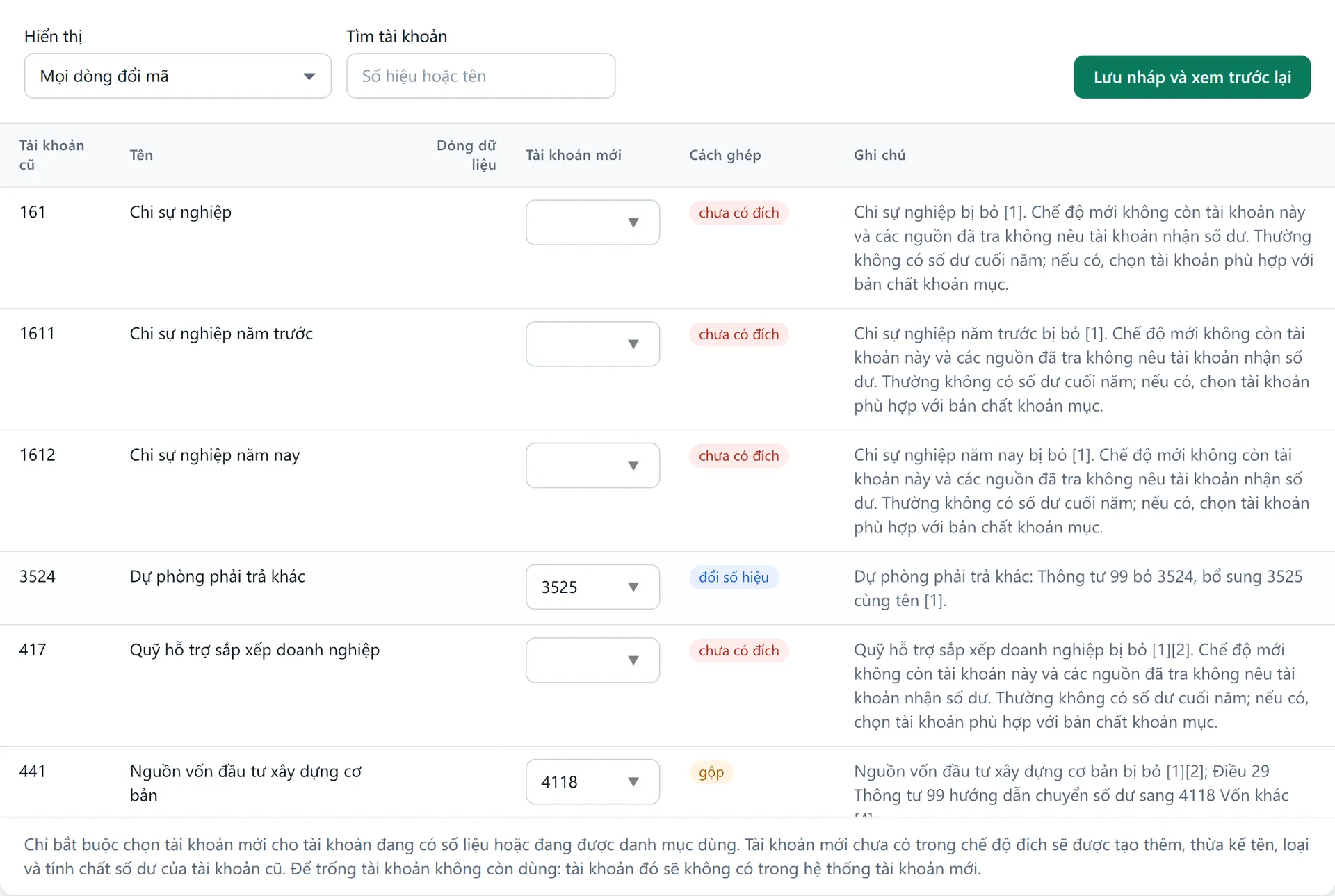Screen dimensions: 1335x896
Task: Click 'chưa có đích' badge in row 1612
Action: (x=738, y=456)
